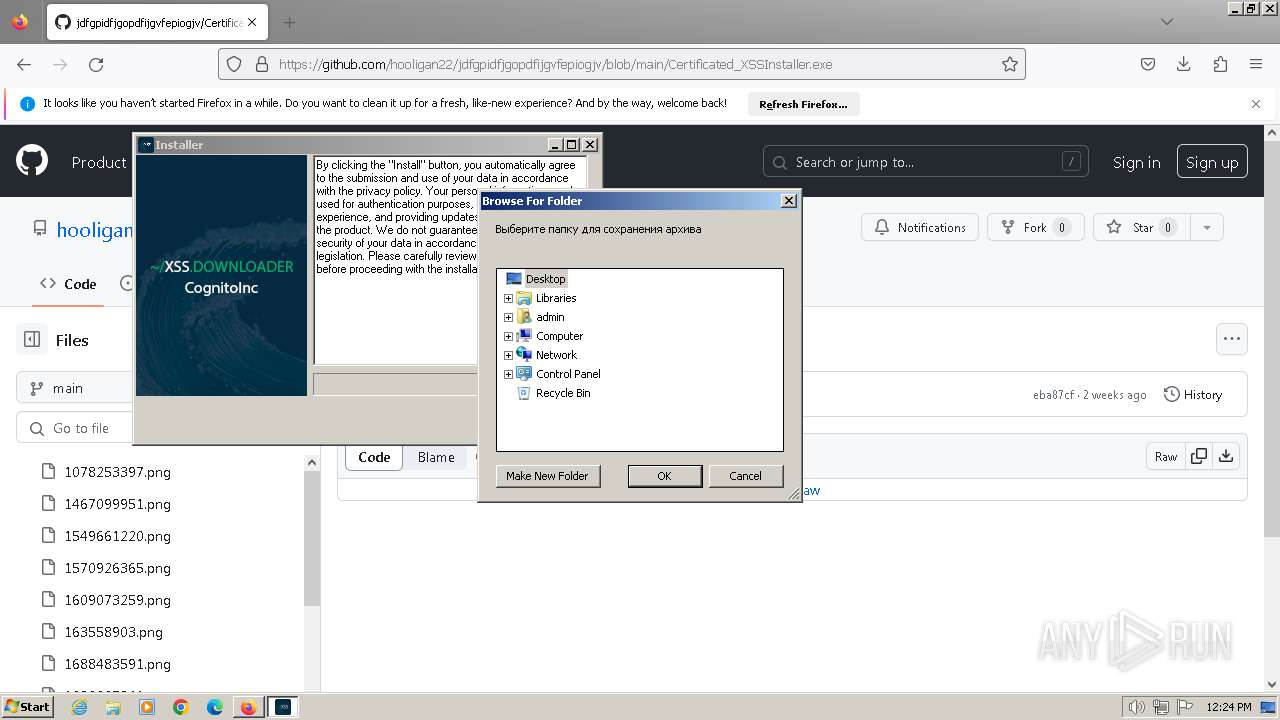This screenshot has width=1280, height=720.
Task: Click the taskbar clock 12:24 PM
Action: tap(1229, 707)
